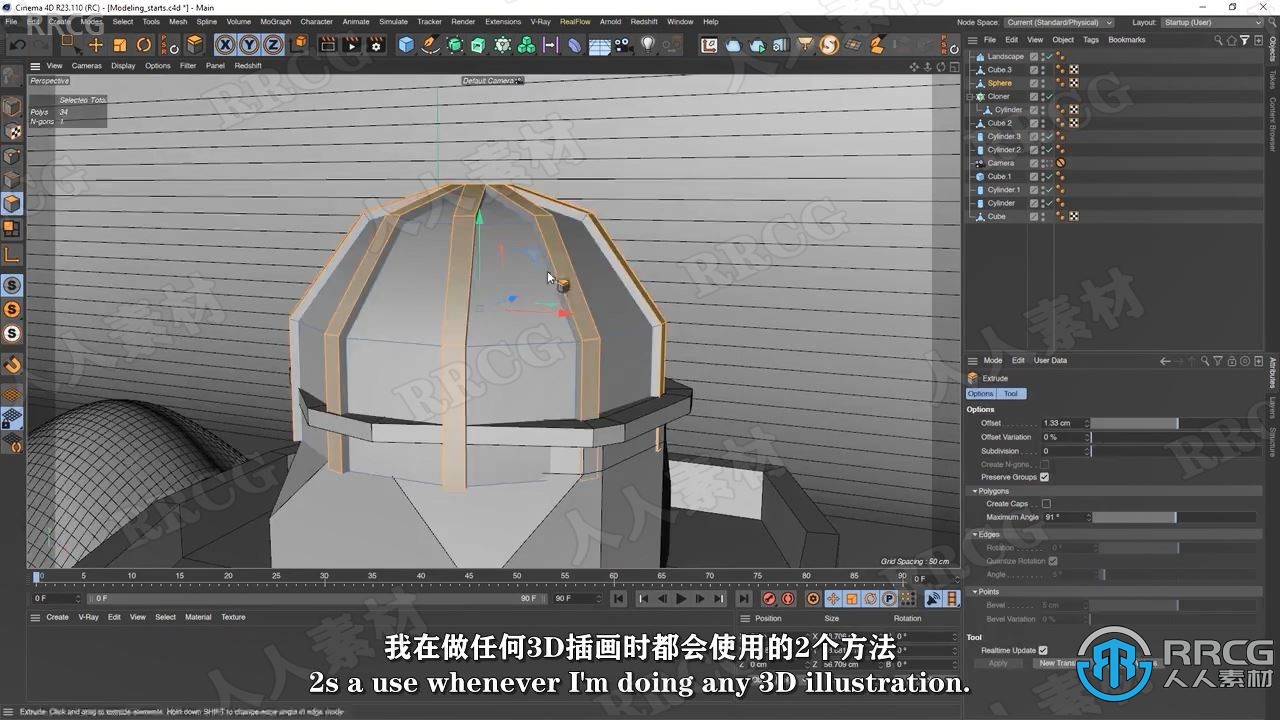Click the Undo arrow in the top toolbar
This screenshot has width=1280, height=720.
pos(19,45)
